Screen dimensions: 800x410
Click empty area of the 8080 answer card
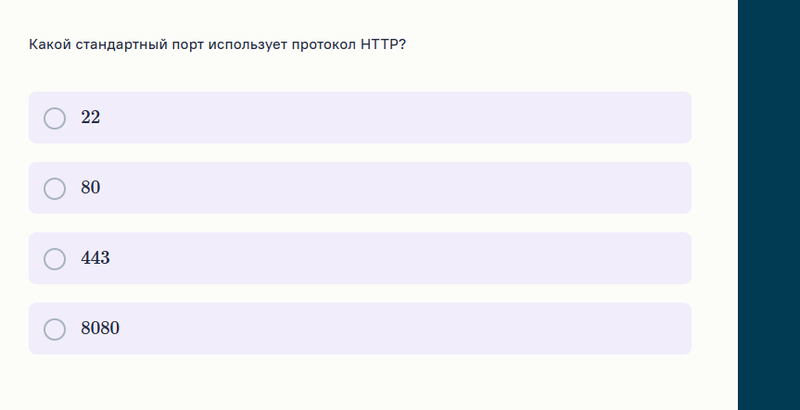tap(400, 329)
